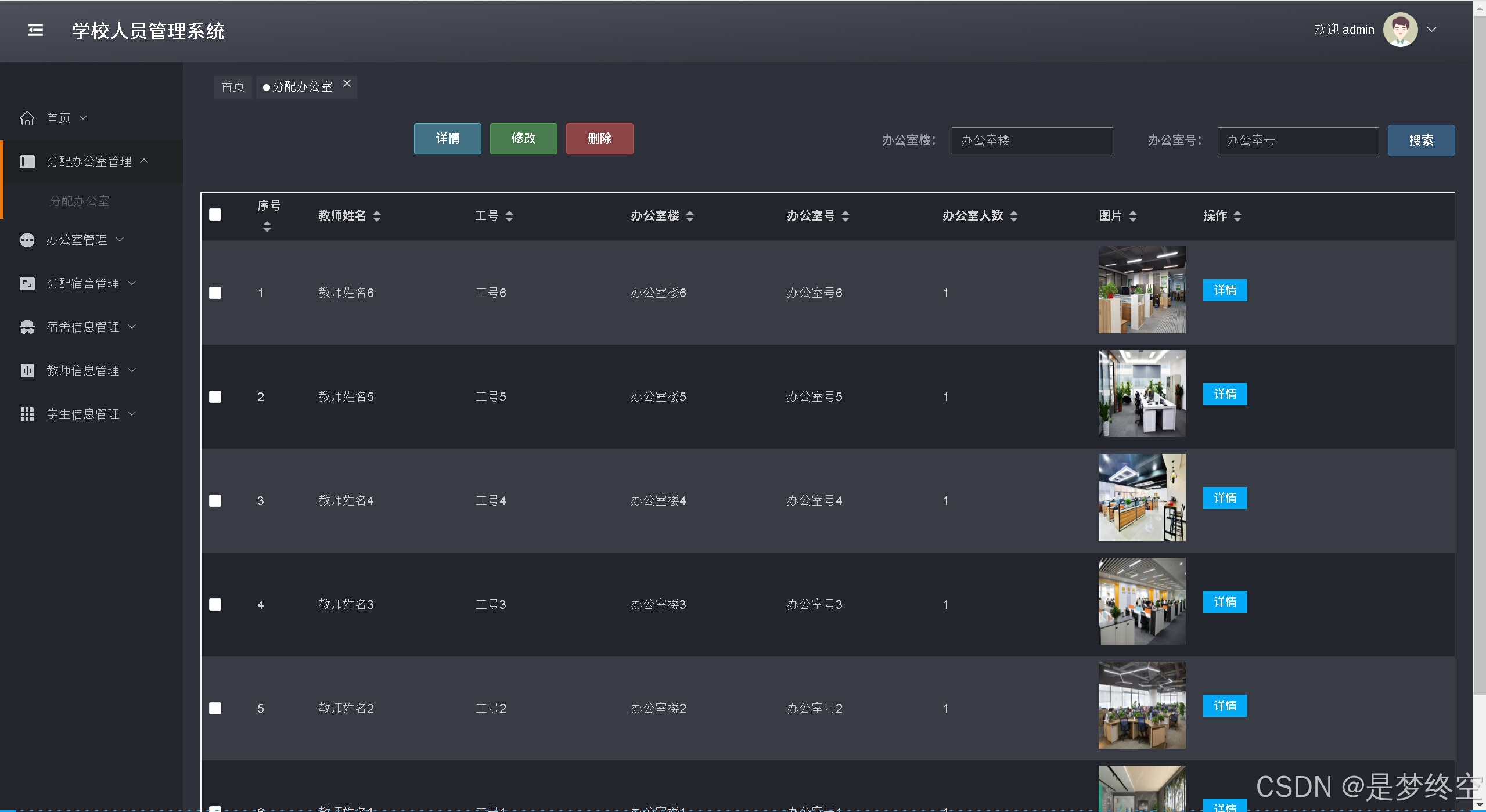Screen dimensions: 1486x812
Task: Click the 分配宿舍管理 sidebar icon
Action: click(x=27, y=283)
